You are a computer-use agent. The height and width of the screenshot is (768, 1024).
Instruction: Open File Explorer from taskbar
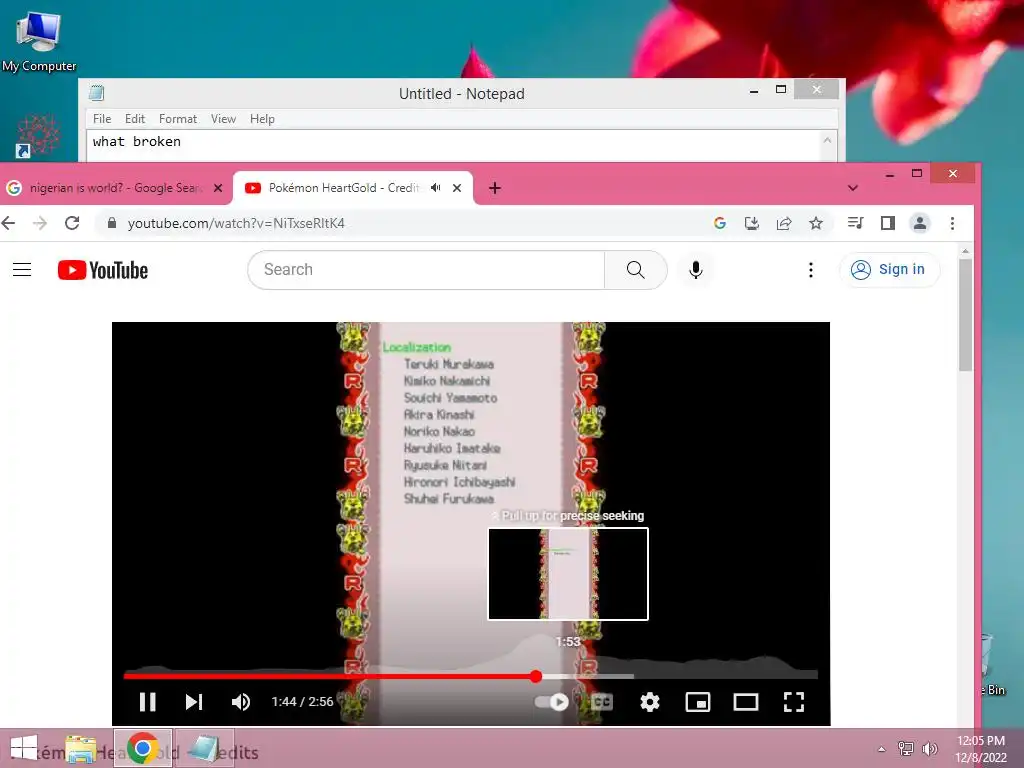pos(81,749)
